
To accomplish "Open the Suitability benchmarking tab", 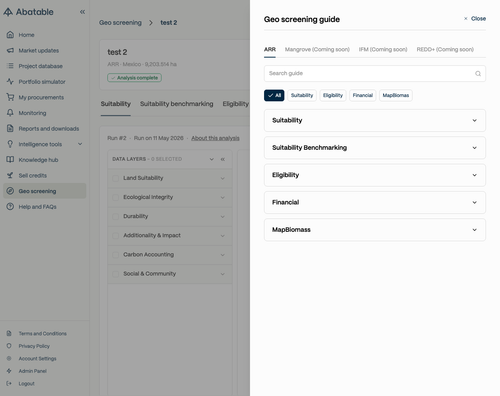I will coord(177,104).
